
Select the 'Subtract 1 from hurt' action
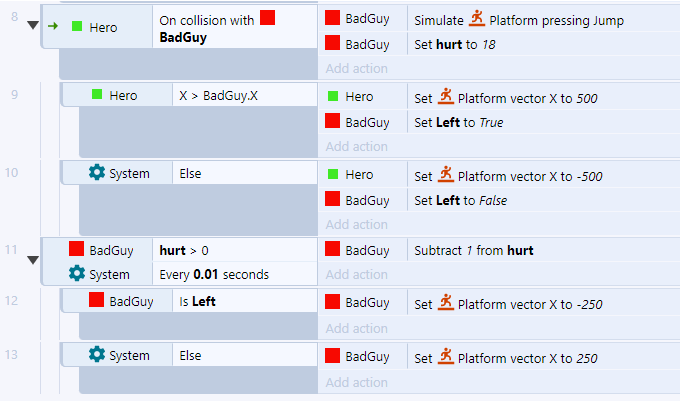[474, 250]
